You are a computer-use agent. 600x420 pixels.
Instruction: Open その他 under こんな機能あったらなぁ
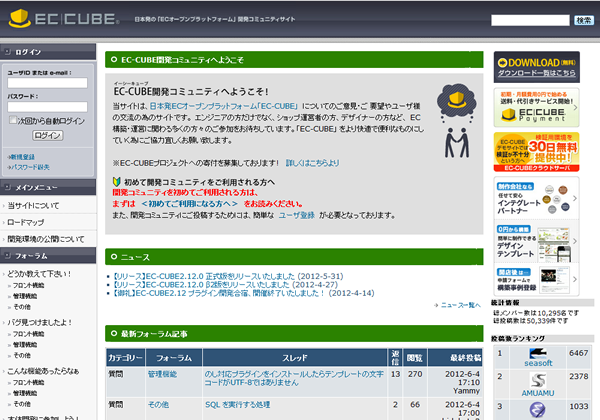[x=22, y=404]
